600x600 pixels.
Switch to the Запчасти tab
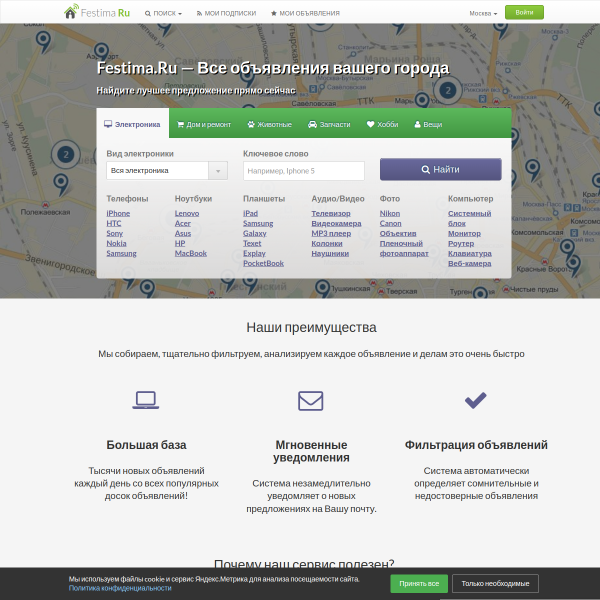329,124
